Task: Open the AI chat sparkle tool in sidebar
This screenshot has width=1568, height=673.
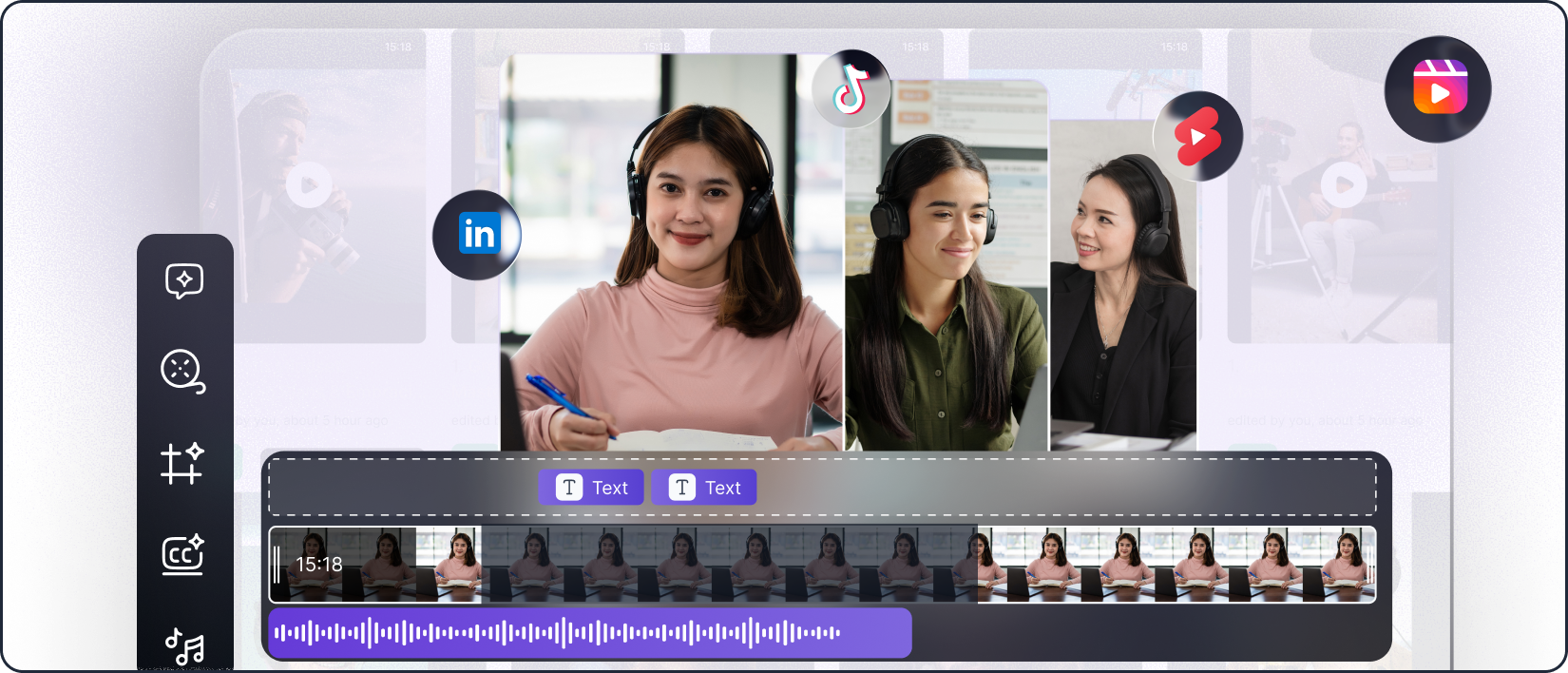Action: pos(184,280)
